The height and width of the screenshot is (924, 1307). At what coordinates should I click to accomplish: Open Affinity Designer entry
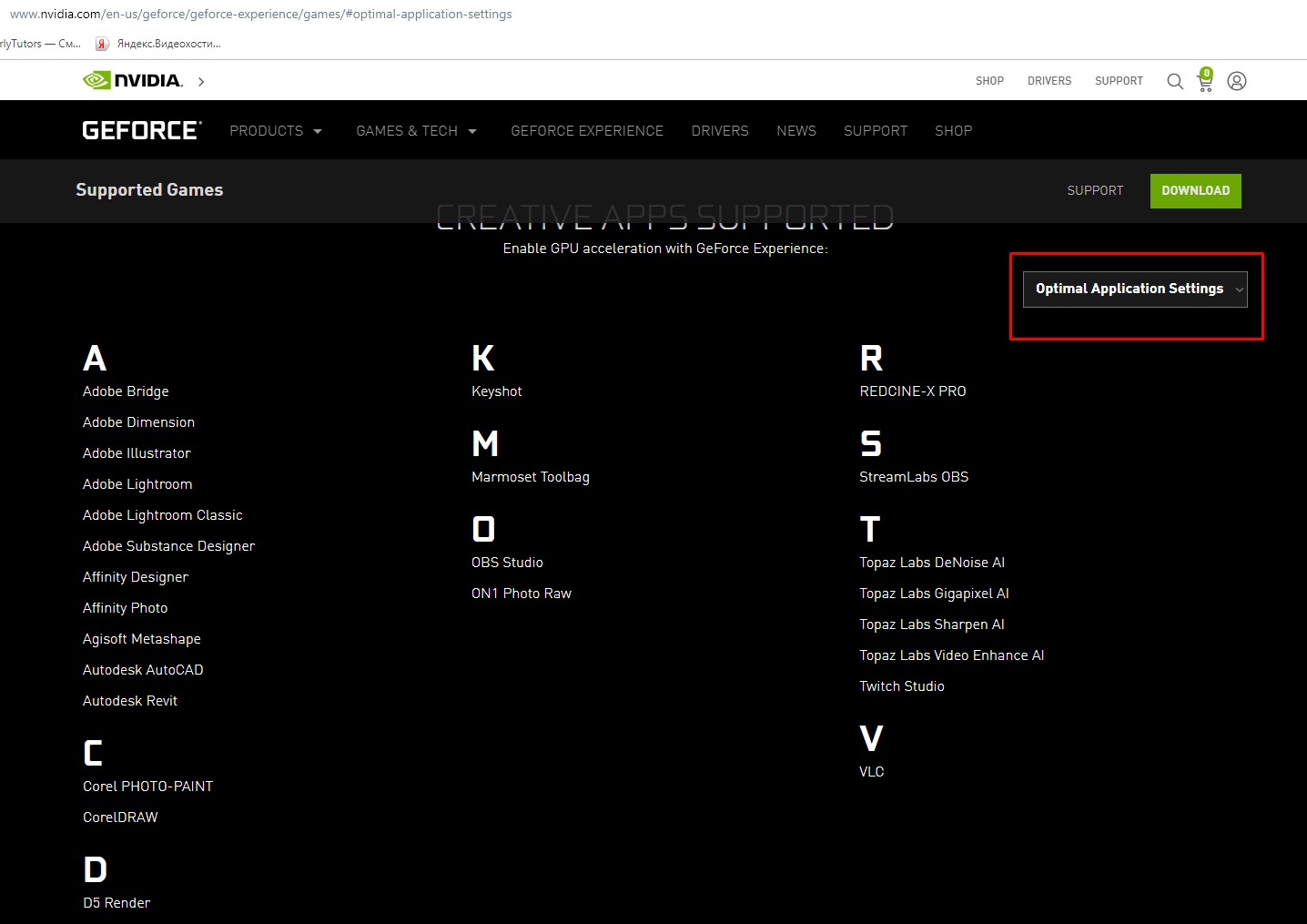pos(136,577)
